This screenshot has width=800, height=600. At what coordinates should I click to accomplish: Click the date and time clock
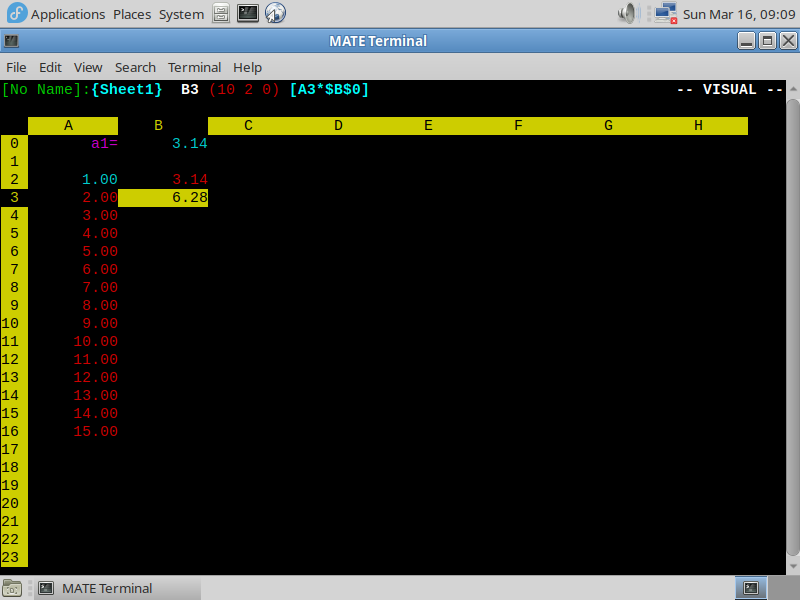pos(737,14)
